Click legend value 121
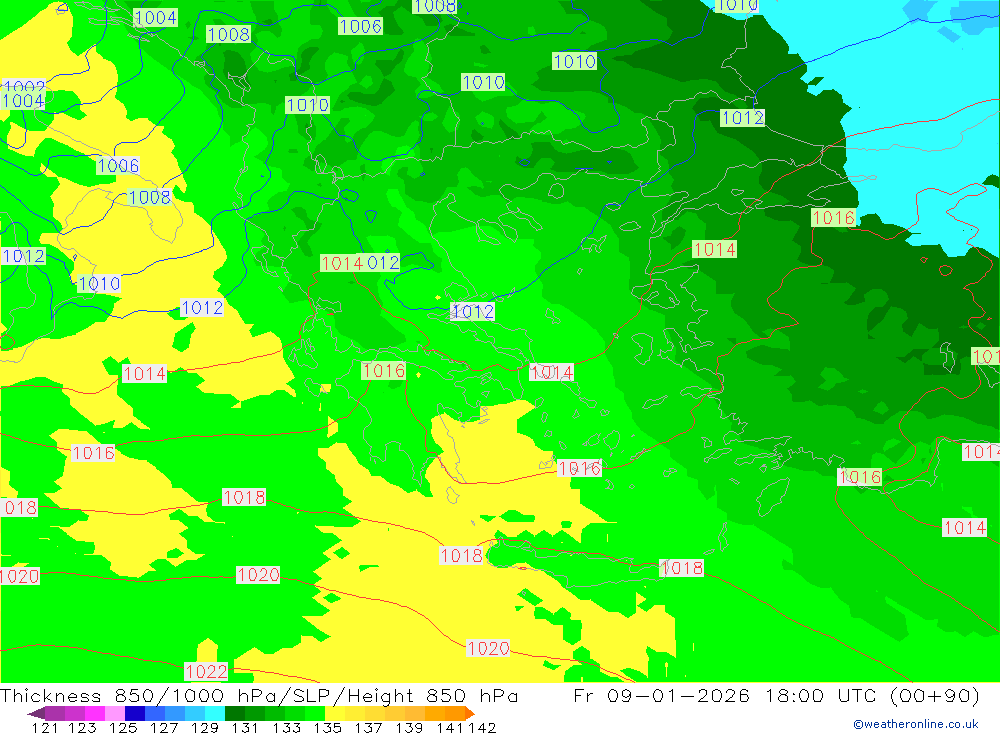Image resolution: width=1000 pixels, height=733 pixels. 45,727
